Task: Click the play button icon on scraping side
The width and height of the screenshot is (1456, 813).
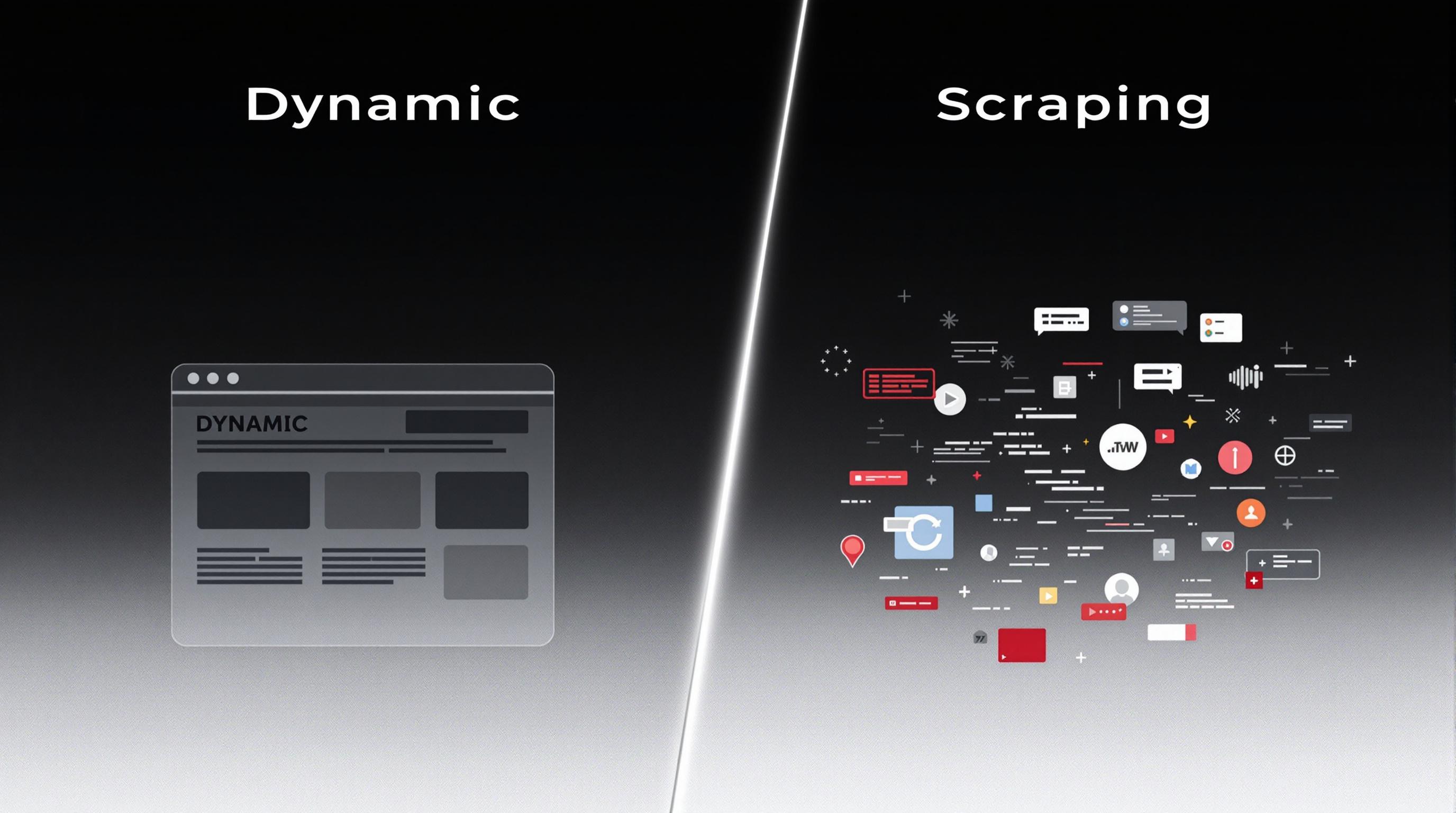Action: point(947,399)
